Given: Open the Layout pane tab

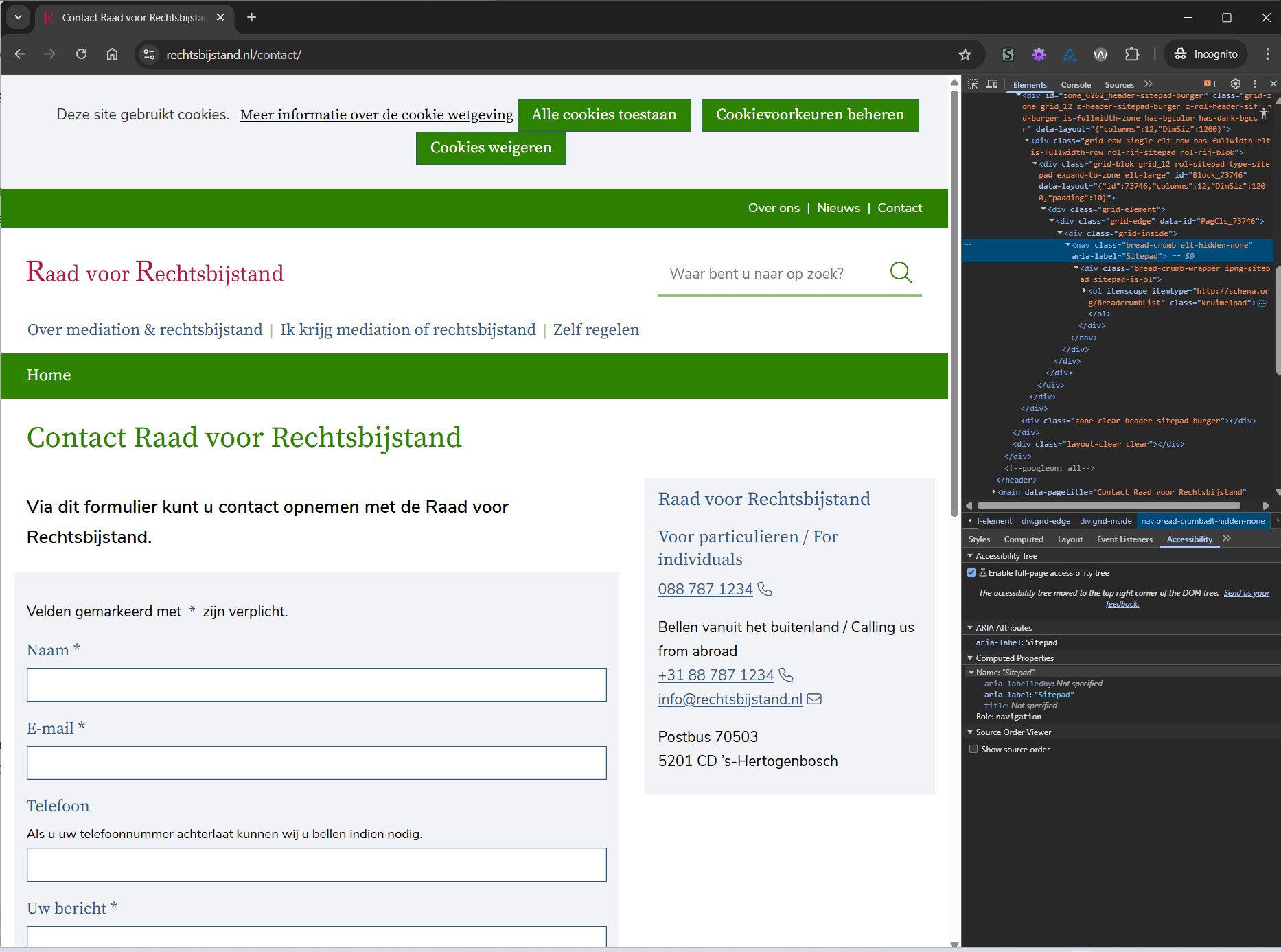Looking at the screenshot, I should 1070,539.
